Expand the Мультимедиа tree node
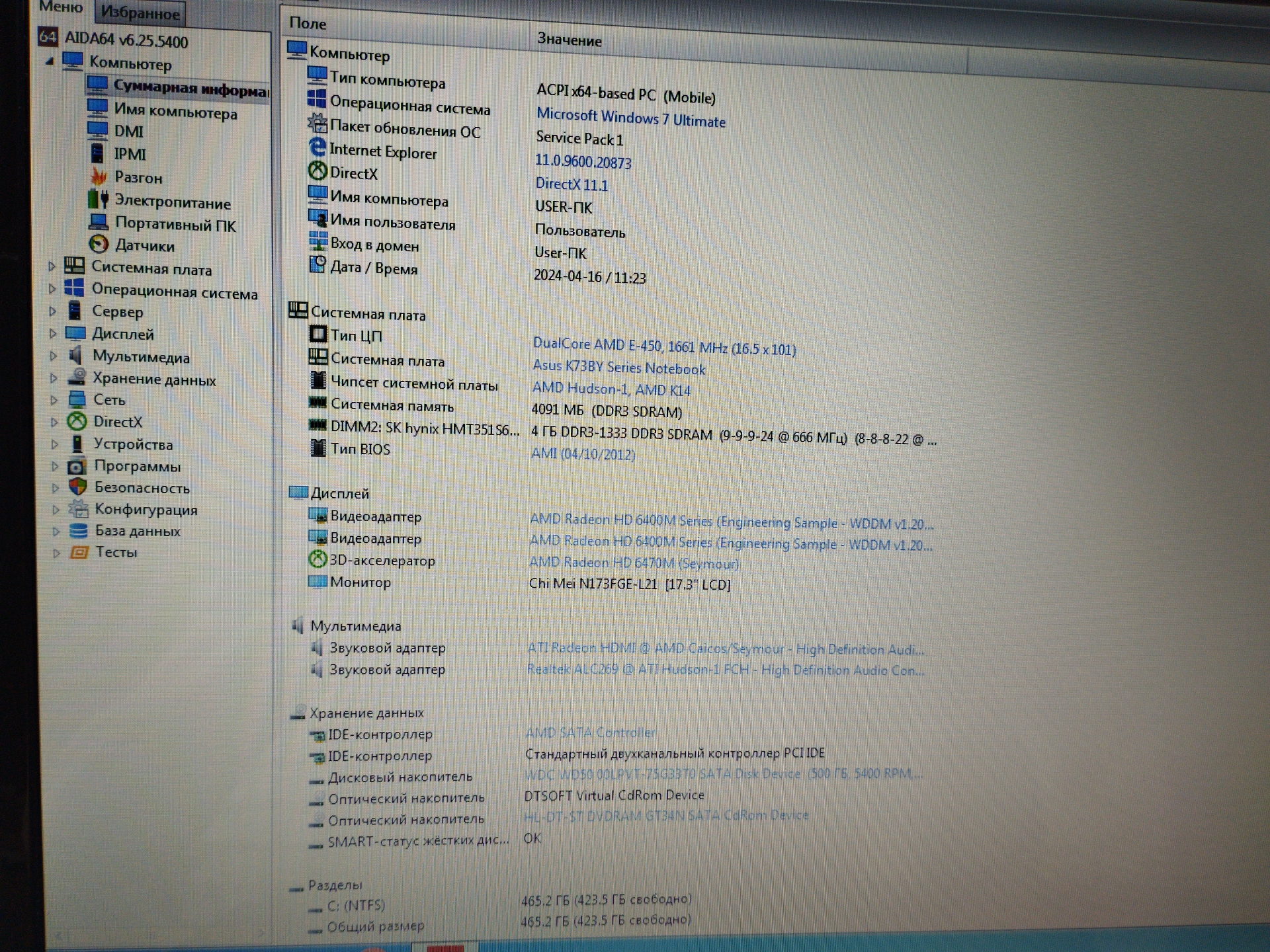This screenshot has height=952, width=1270. click(x=54, y=356)
